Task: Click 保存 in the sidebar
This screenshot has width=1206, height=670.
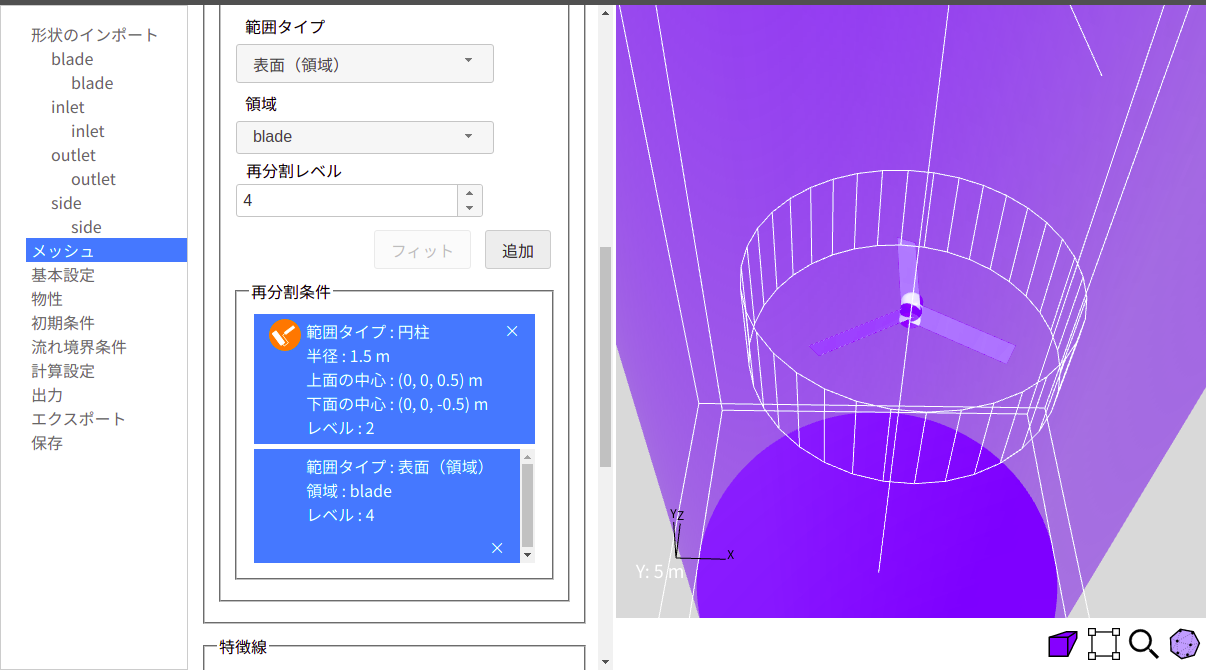Action: pyautogui.click(x=47, y=443)
